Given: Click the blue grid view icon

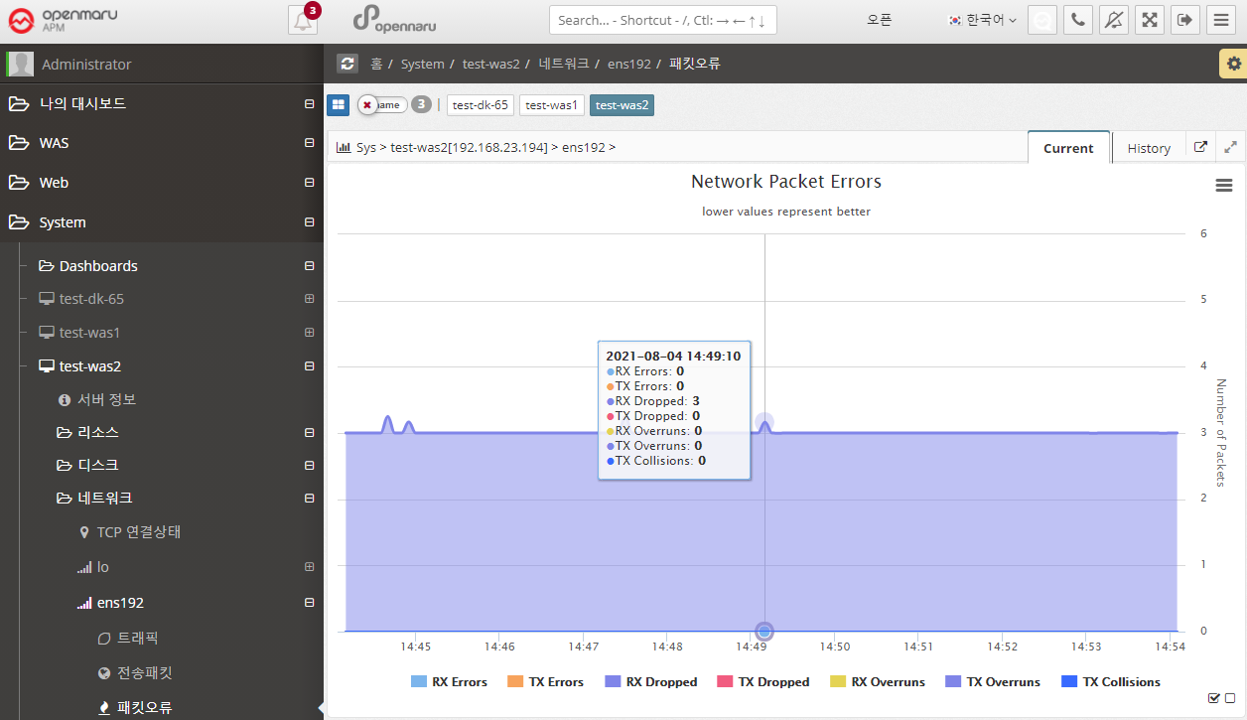Looking at the screenshot, I should [x=338, y=105].
